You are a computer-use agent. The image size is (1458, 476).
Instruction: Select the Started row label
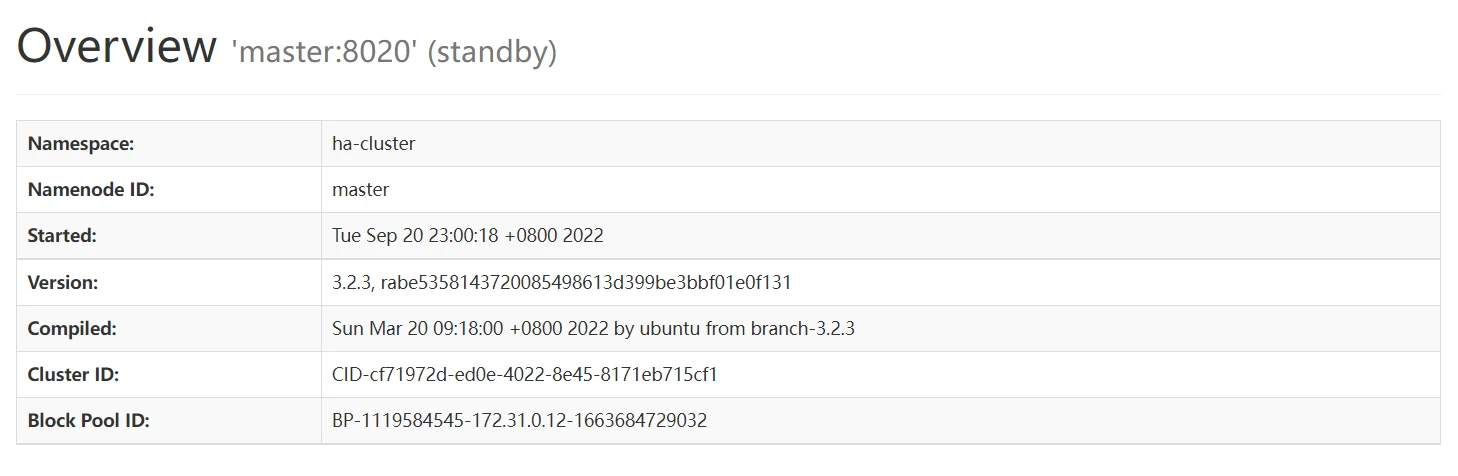tap(62, 236)
